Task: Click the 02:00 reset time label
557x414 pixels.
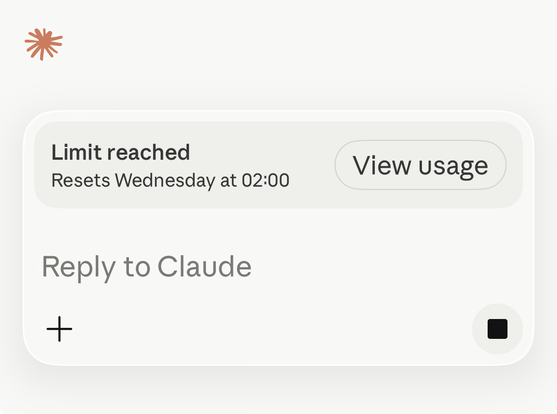Action: (x=265, y=180)
